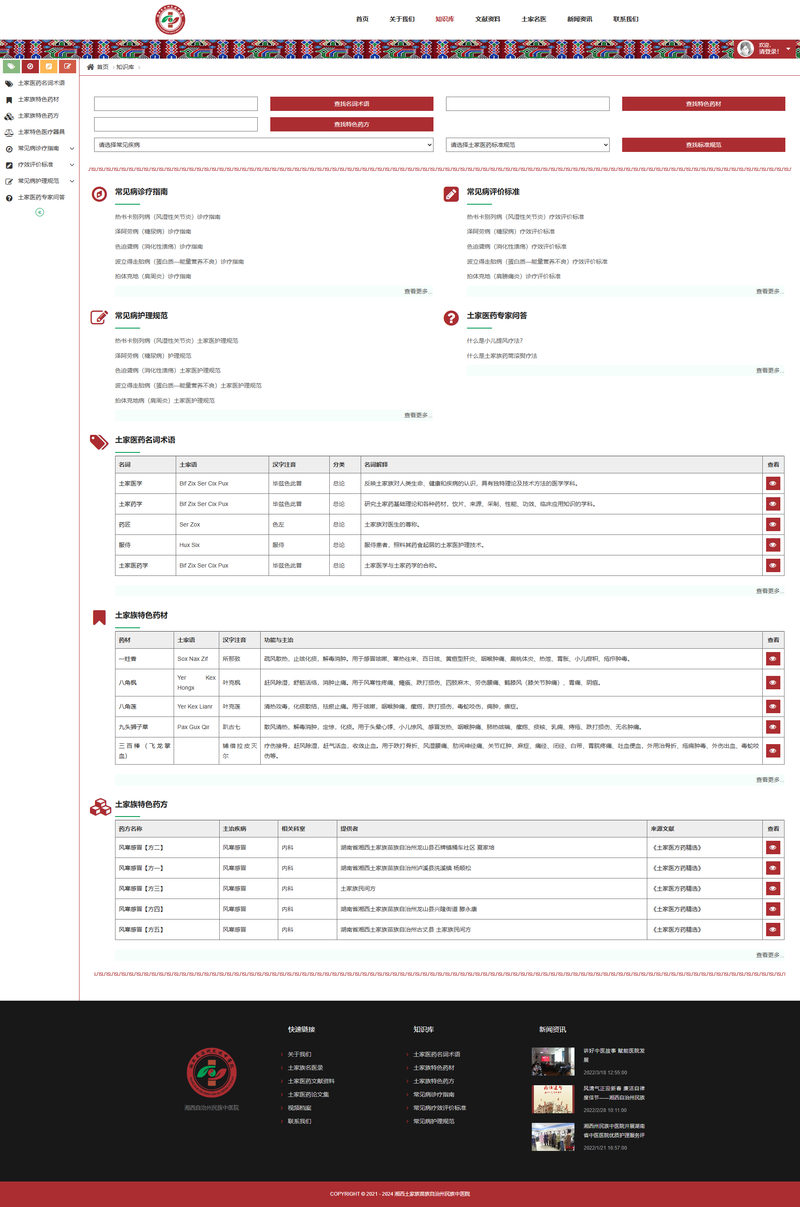The height and width of the screenshot is (1207, 800).
Task: Open 土家名医 in the top navigation
Action: click(x=534, y=19)
